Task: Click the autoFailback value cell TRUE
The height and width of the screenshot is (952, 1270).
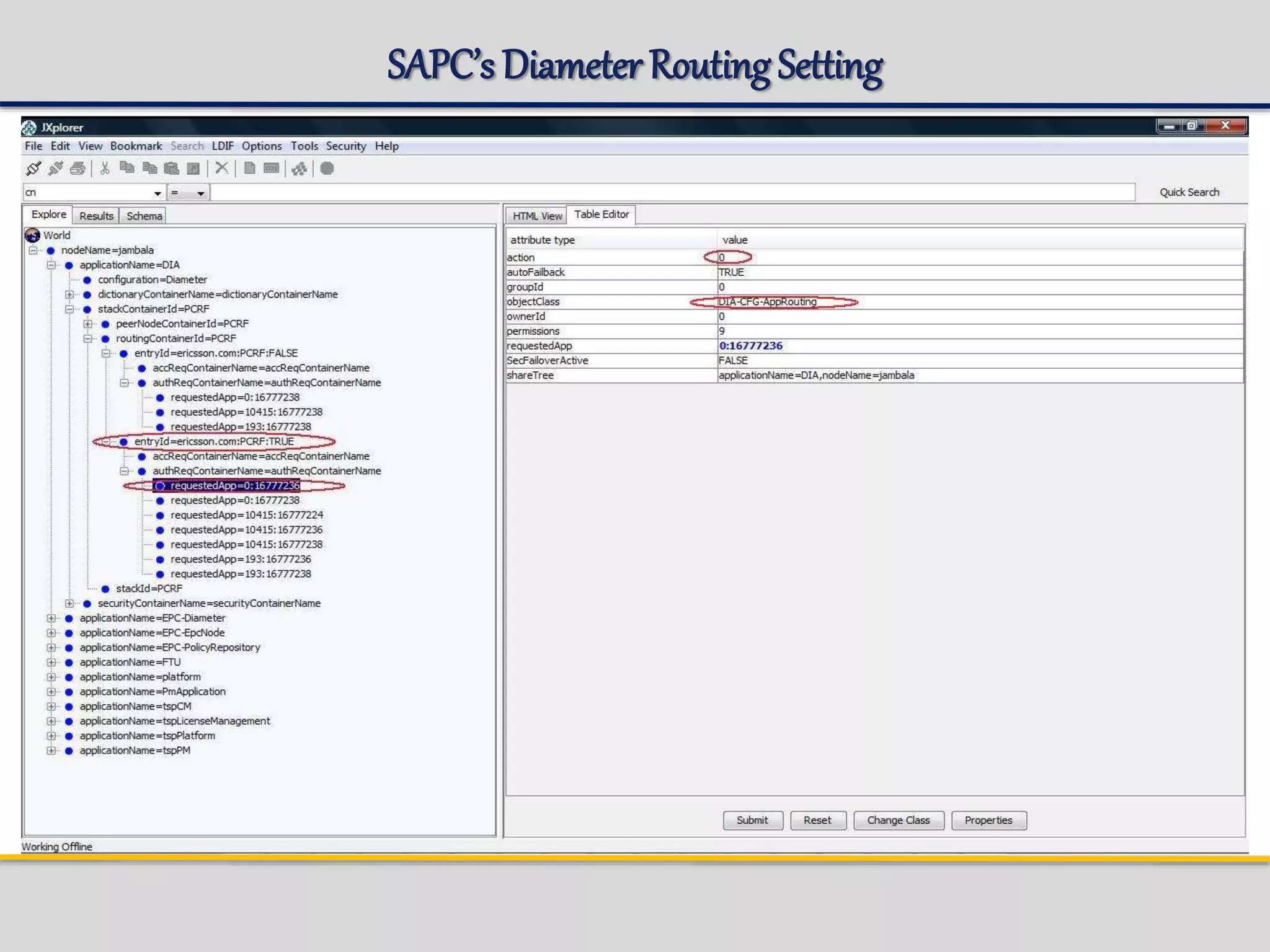Action: (980, 273)
